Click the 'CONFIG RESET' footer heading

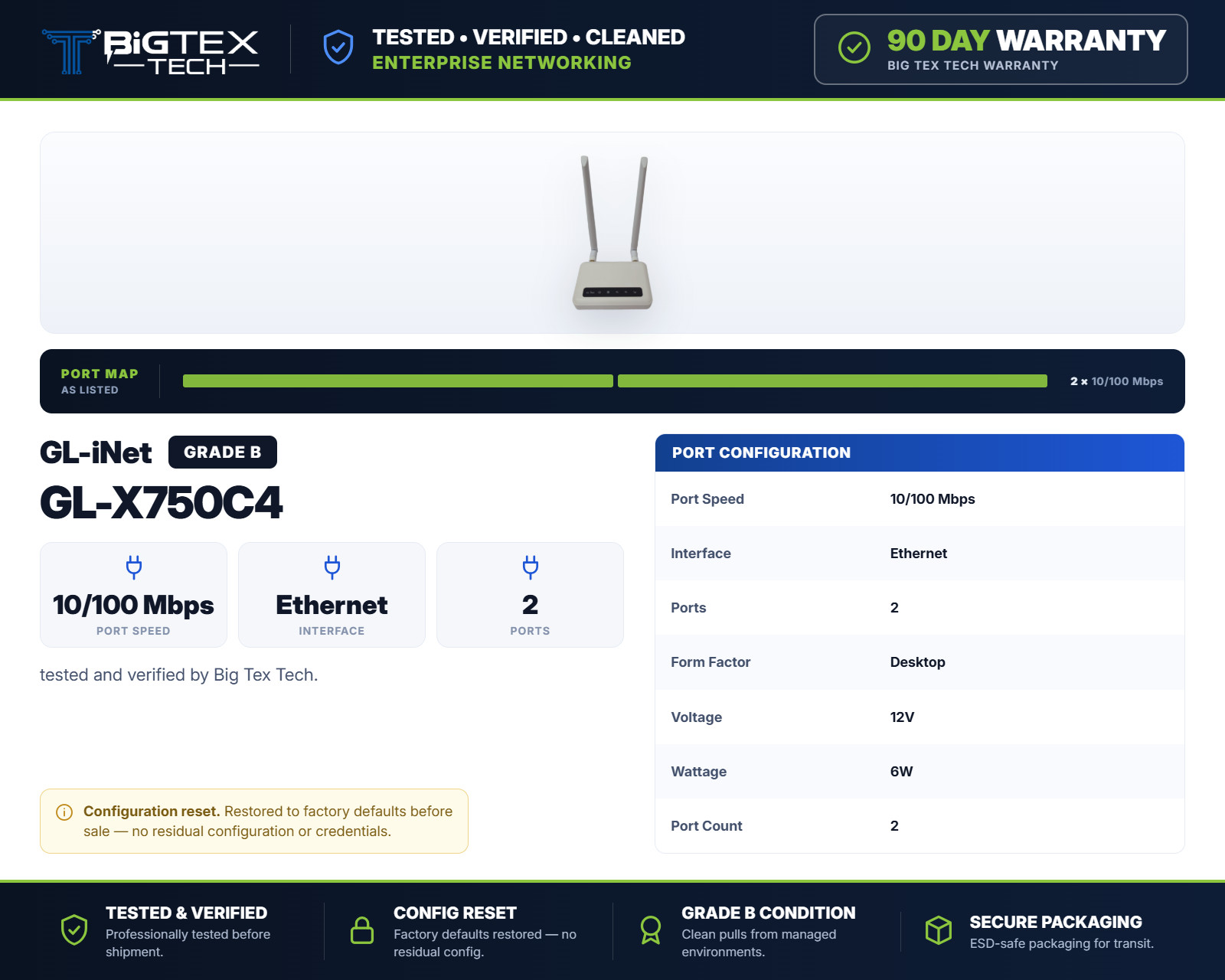[x=455, y=913]
